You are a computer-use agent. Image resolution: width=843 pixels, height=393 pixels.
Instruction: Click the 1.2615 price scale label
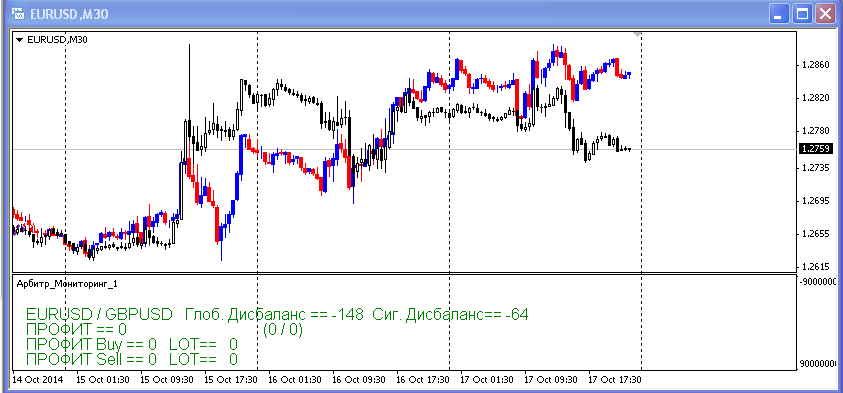[816, 267]
